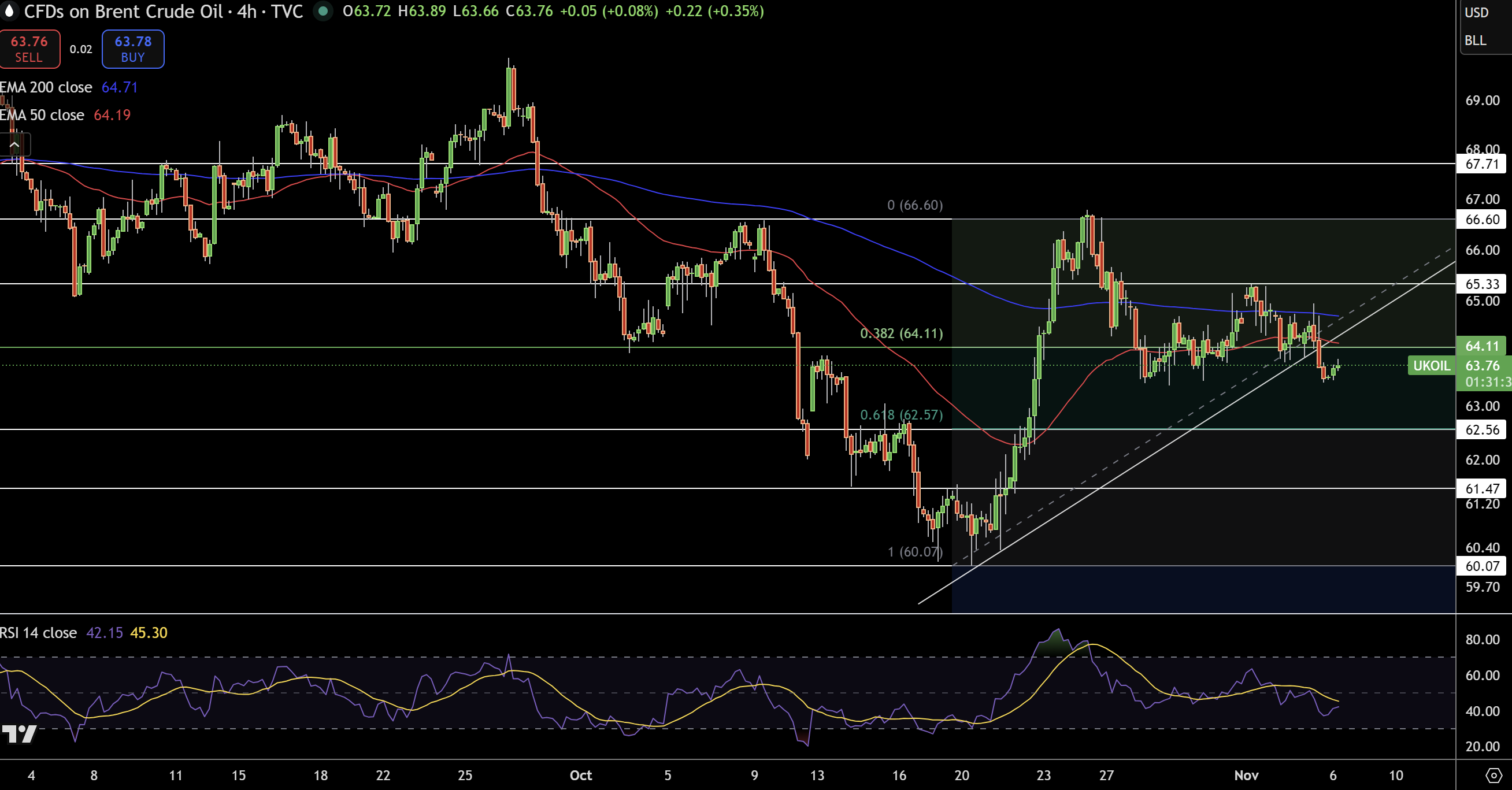Open chart settings hexagon gear icon
Viewport: 1512px width, 790px height.
point(1494,776)
